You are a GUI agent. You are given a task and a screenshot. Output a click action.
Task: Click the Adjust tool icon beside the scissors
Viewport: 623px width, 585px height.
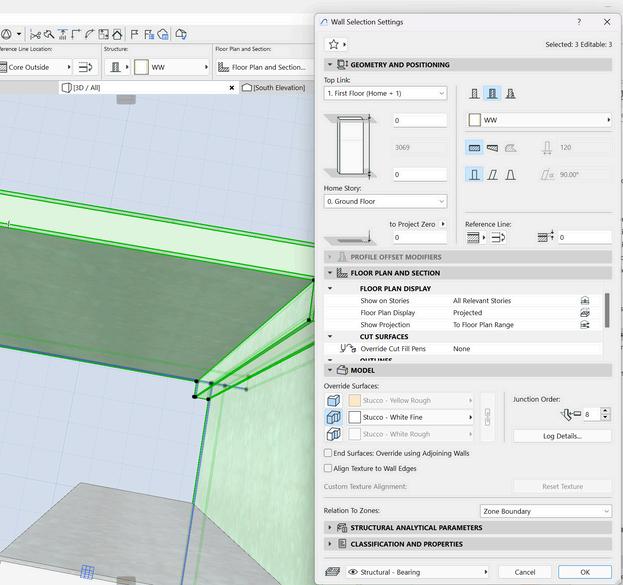[49, 35]
